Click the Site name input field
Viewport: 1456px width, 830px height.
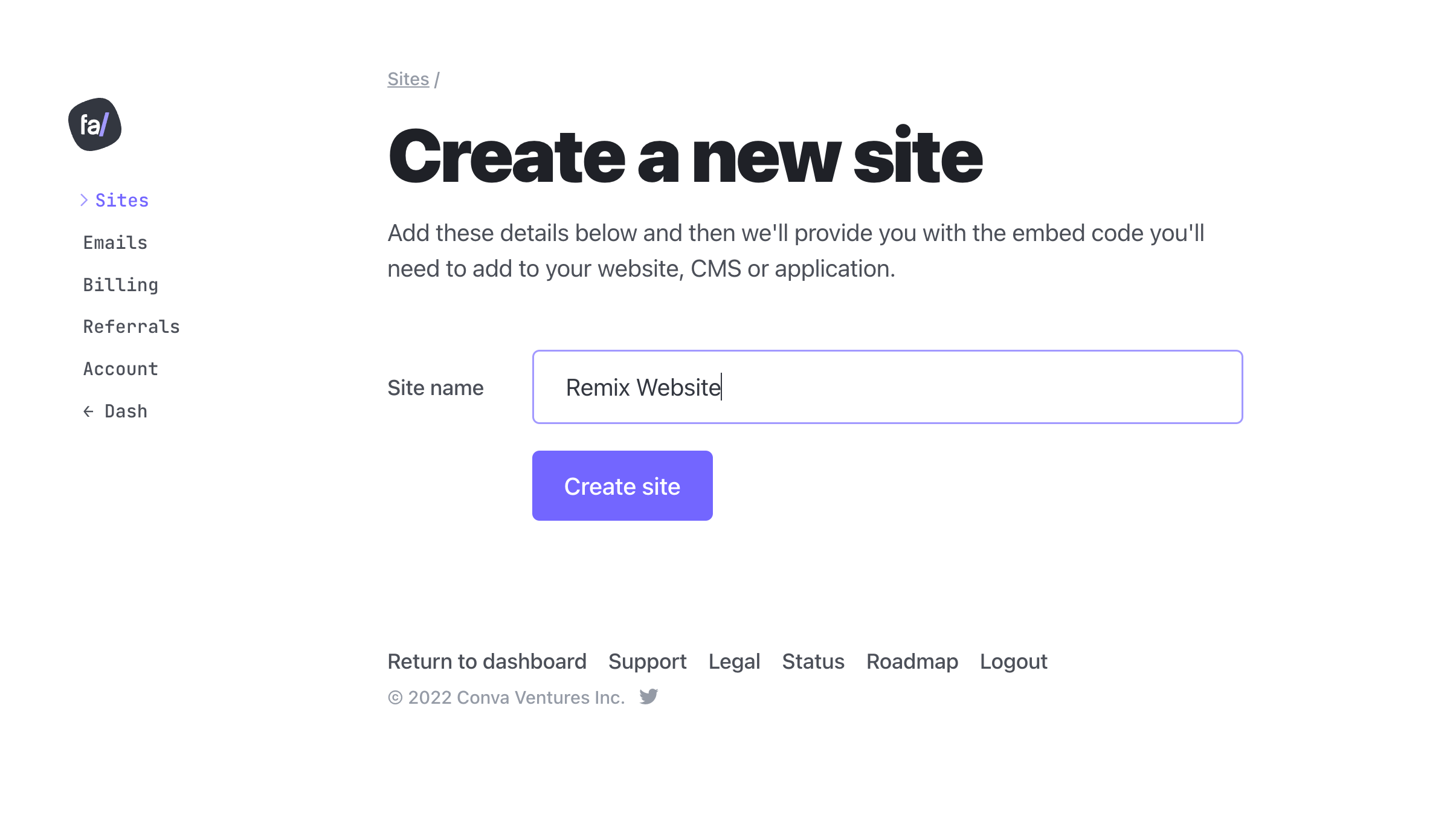[x=887, y=387]
